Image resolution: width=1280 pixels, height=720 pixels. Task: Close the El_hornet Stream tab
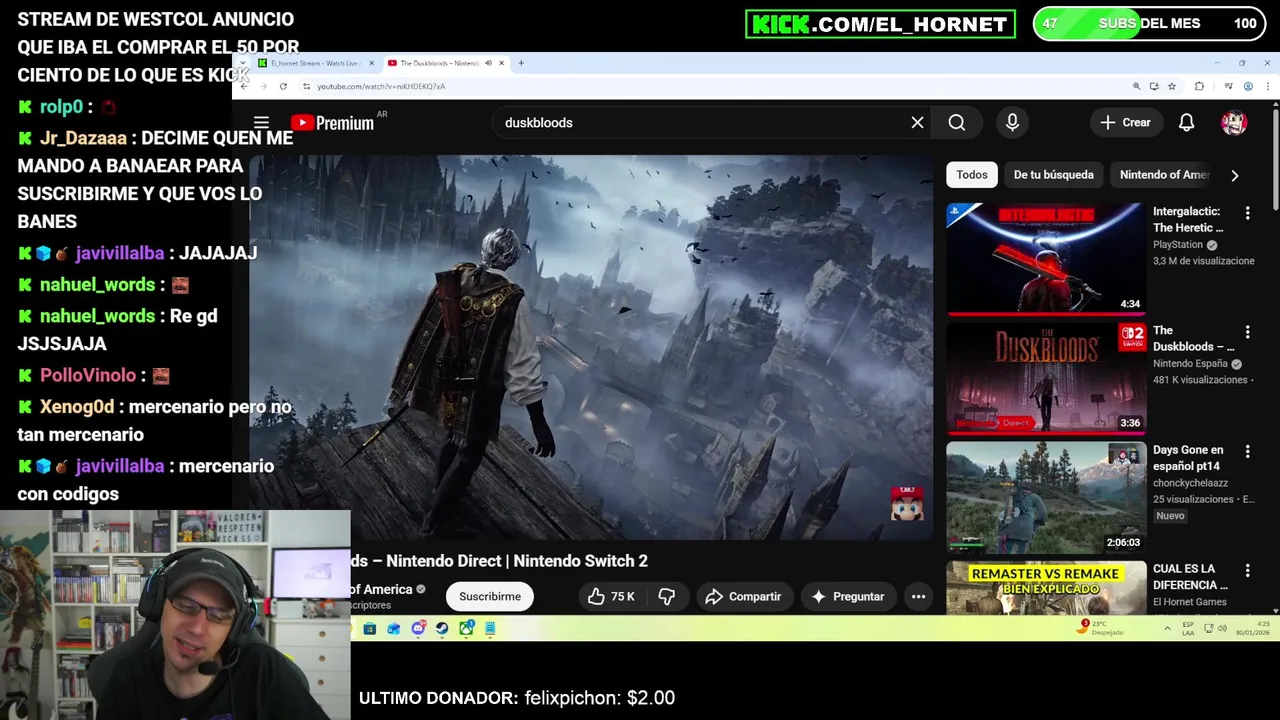click(371, 63)
